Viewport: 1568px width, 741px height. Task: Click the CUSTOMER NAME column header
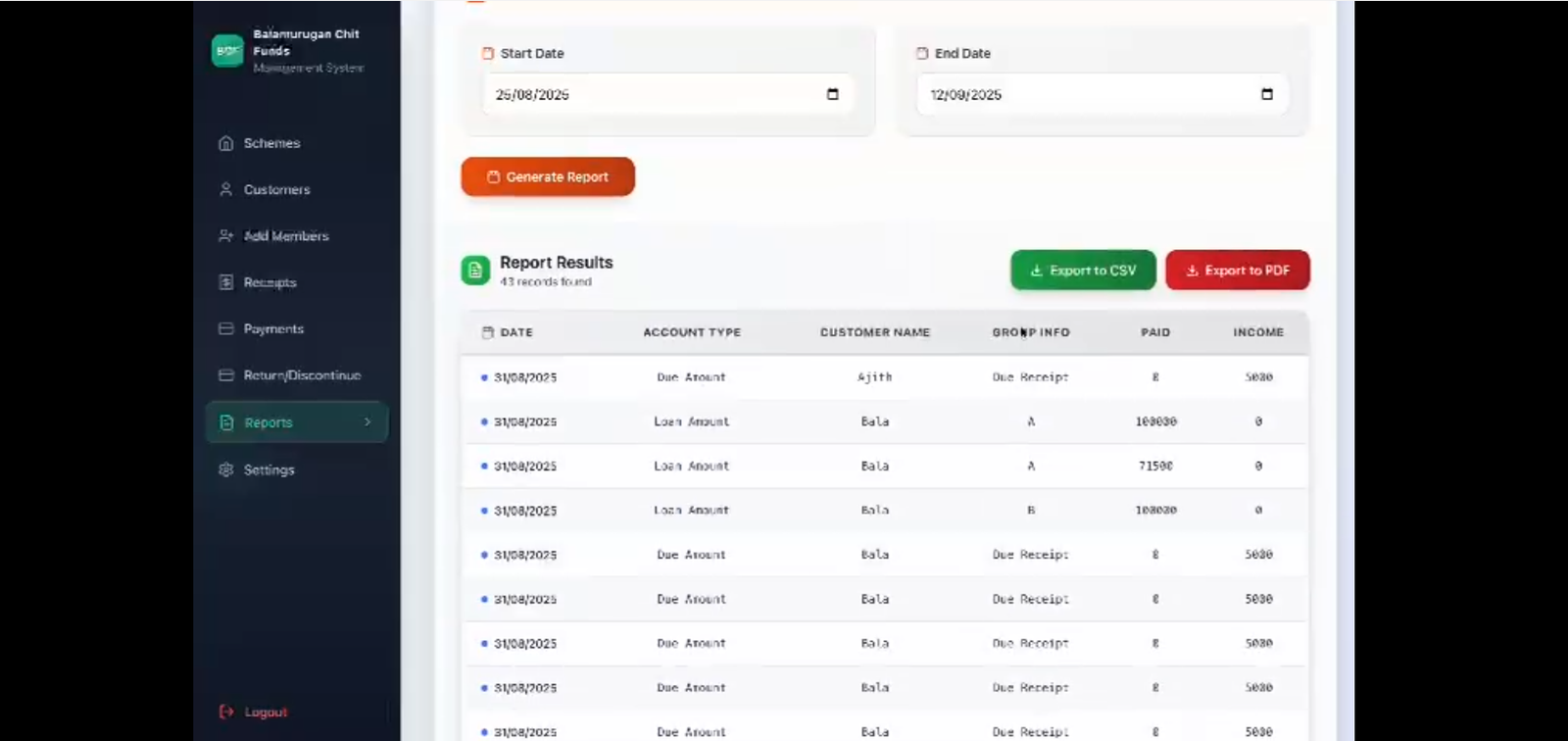[875, 332]
